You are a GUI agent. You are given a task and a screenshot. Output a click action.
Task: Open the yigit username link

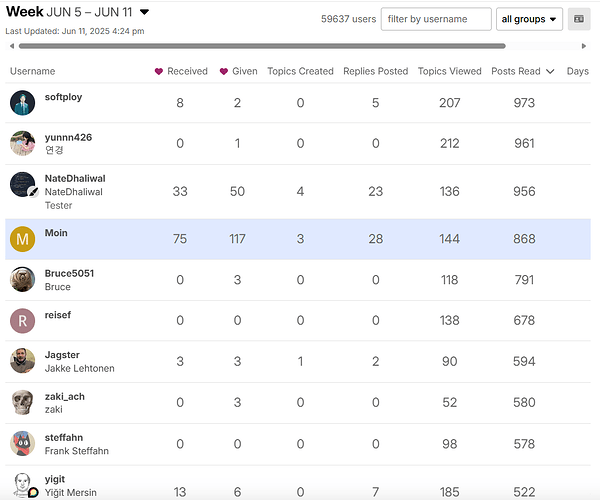point(55,479)
